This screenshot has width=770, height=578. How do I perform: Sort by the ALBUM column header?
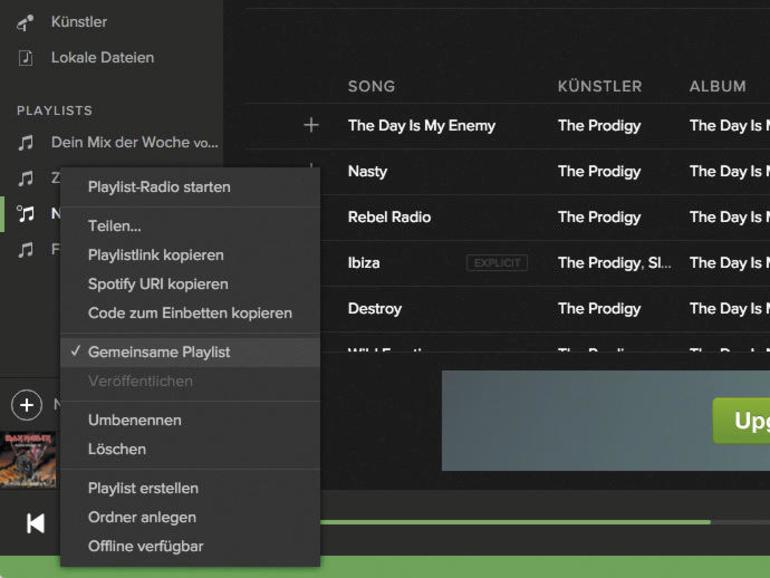(x=717, y=86)
